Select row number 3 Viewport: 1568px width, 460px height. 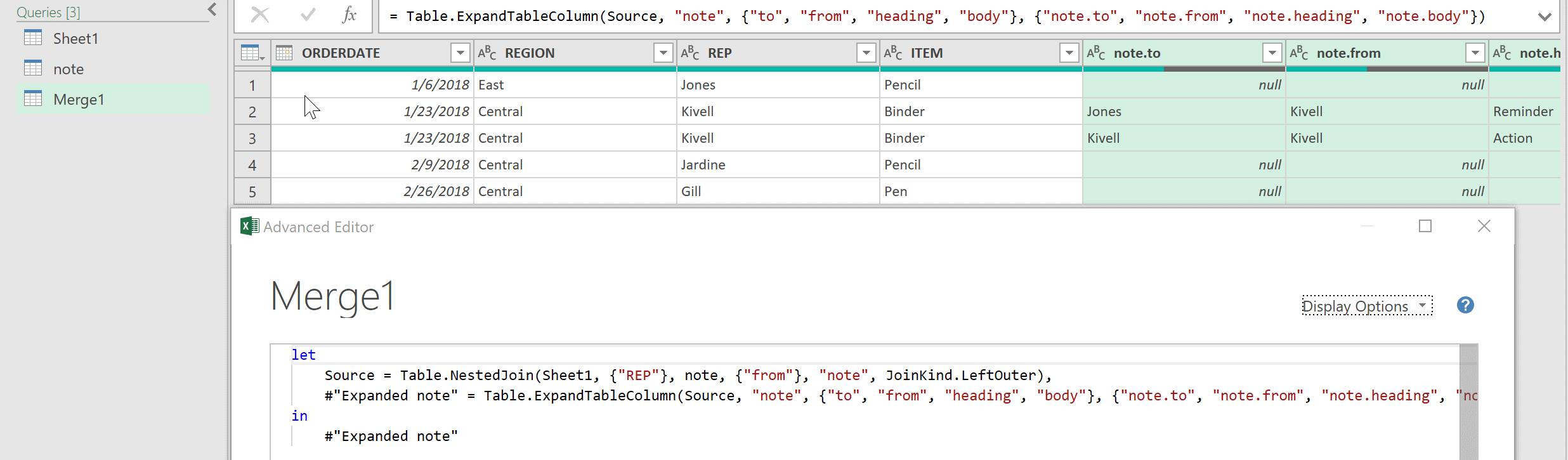(252, 138)
